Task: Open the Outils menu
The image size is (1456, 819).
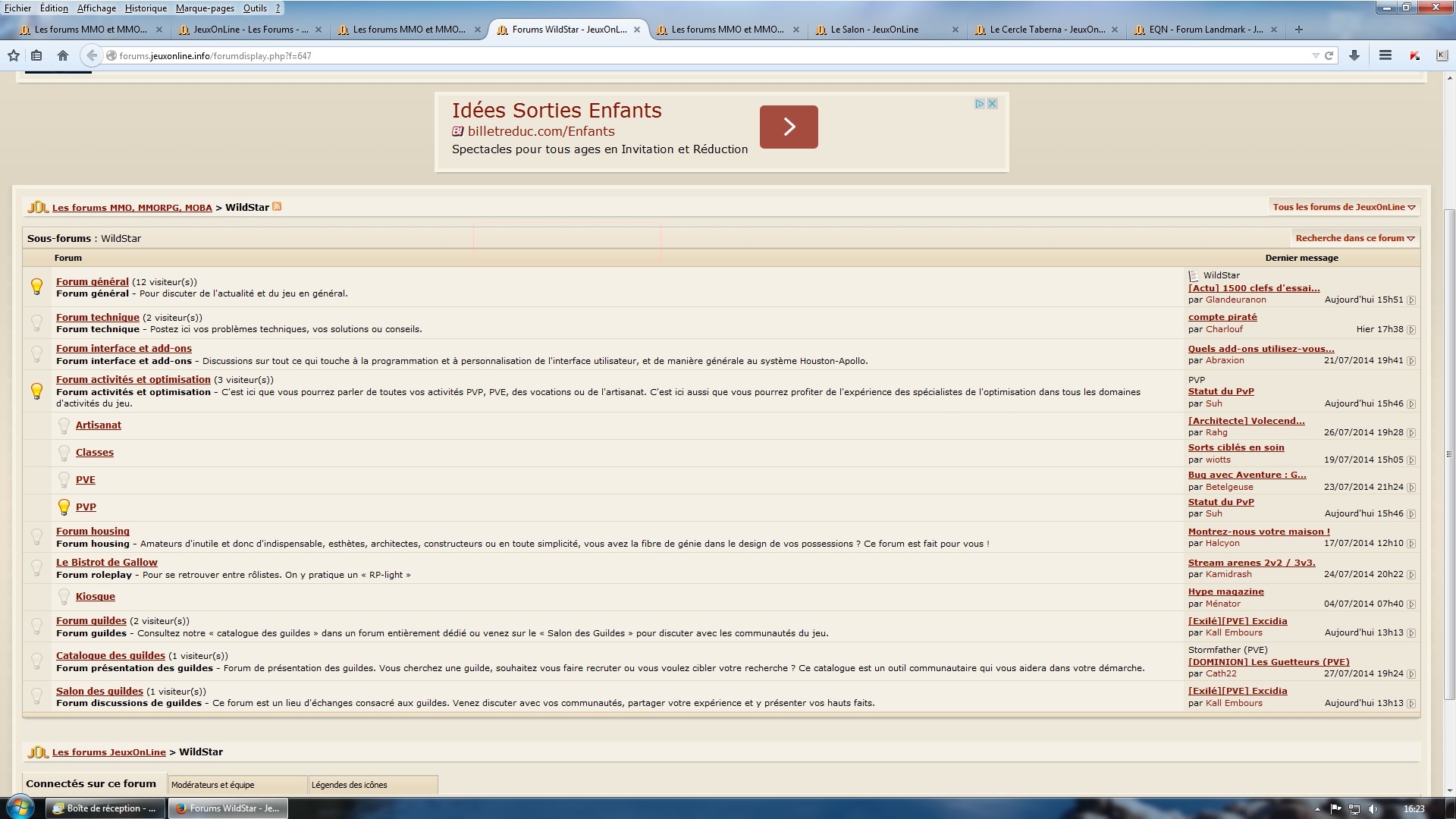Action: [x=255, y=8]
